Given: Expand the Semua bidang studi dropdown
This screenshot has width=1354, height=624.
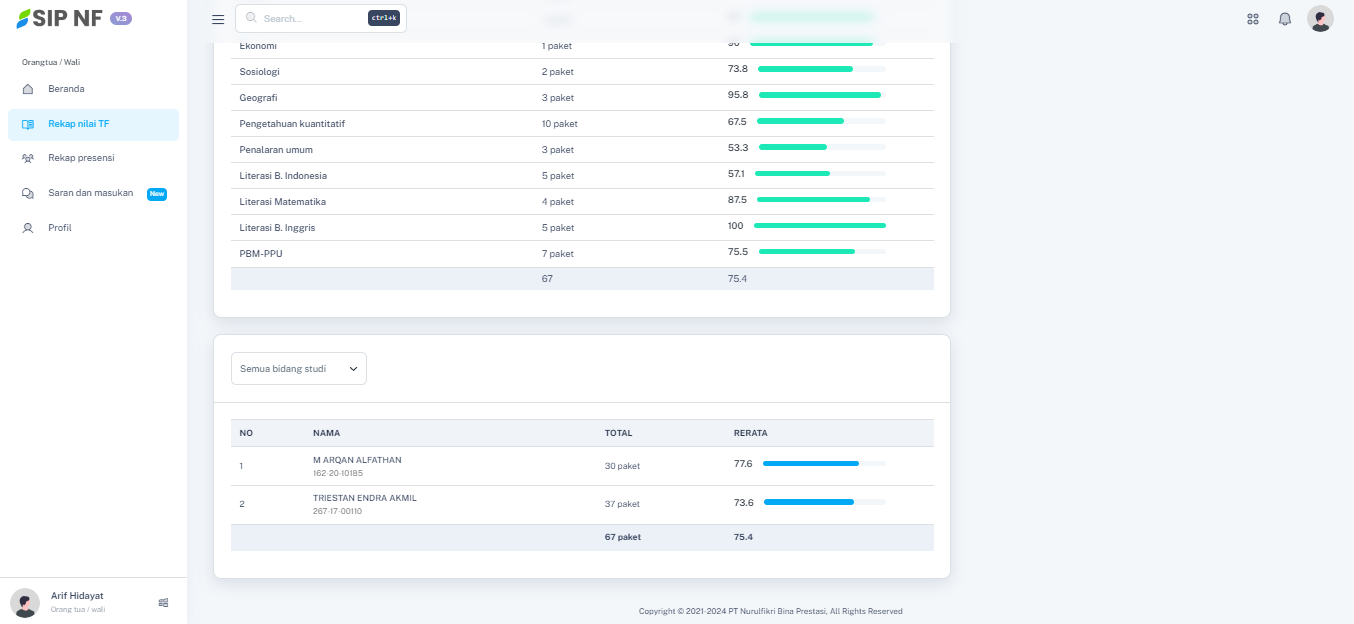Looking at the screenshot, I should tap(299, 368).
